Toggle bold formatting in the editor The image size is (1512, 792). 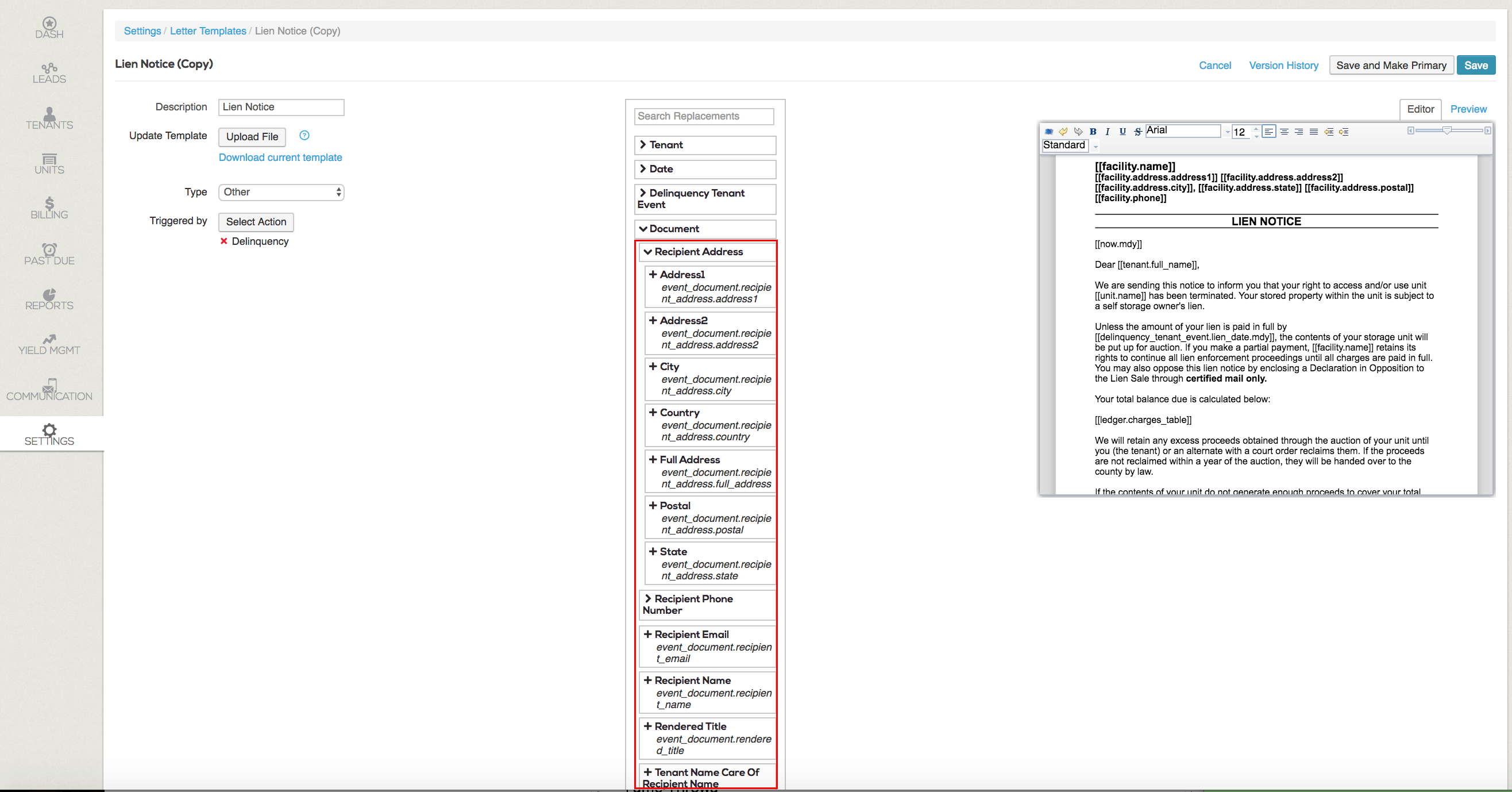[1093, 132]
